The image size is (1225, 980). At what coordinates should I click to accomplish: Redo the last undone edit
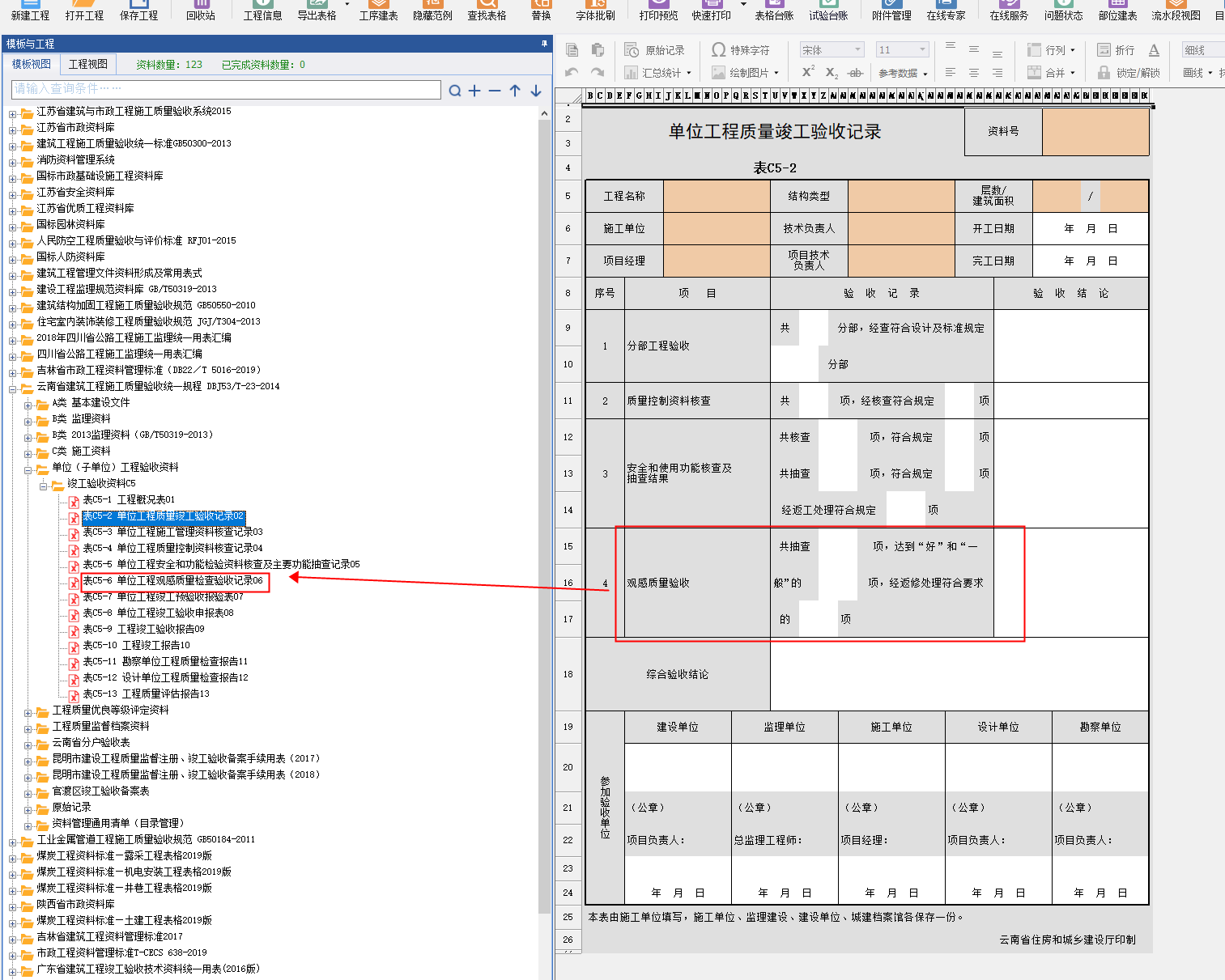pos(598,73)
